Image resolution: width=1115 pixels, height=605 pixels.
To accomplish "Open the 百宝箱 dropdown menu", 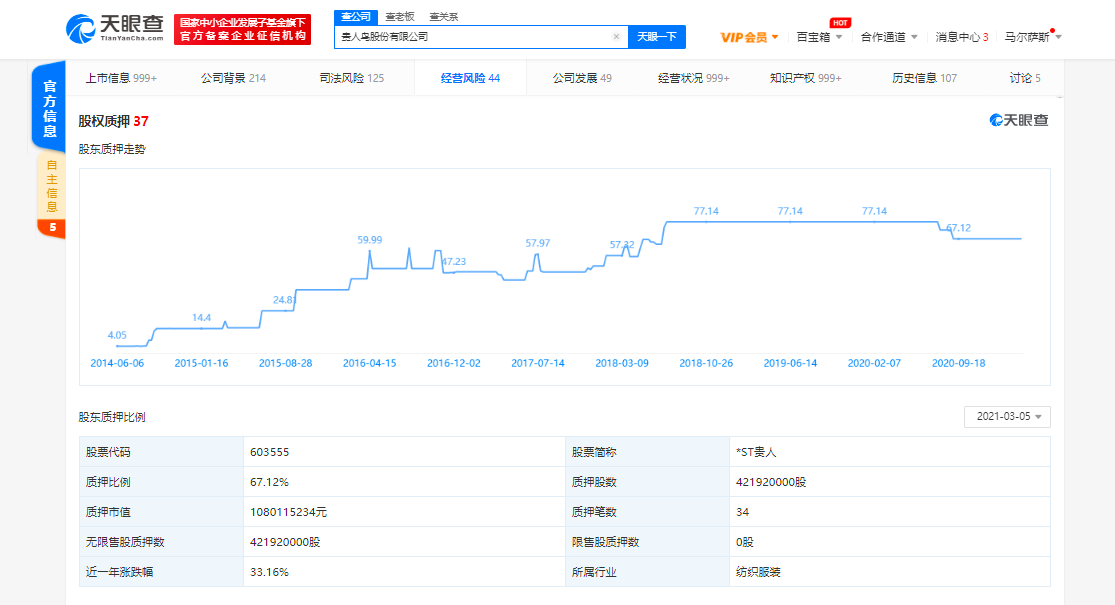I will (819, 37).
